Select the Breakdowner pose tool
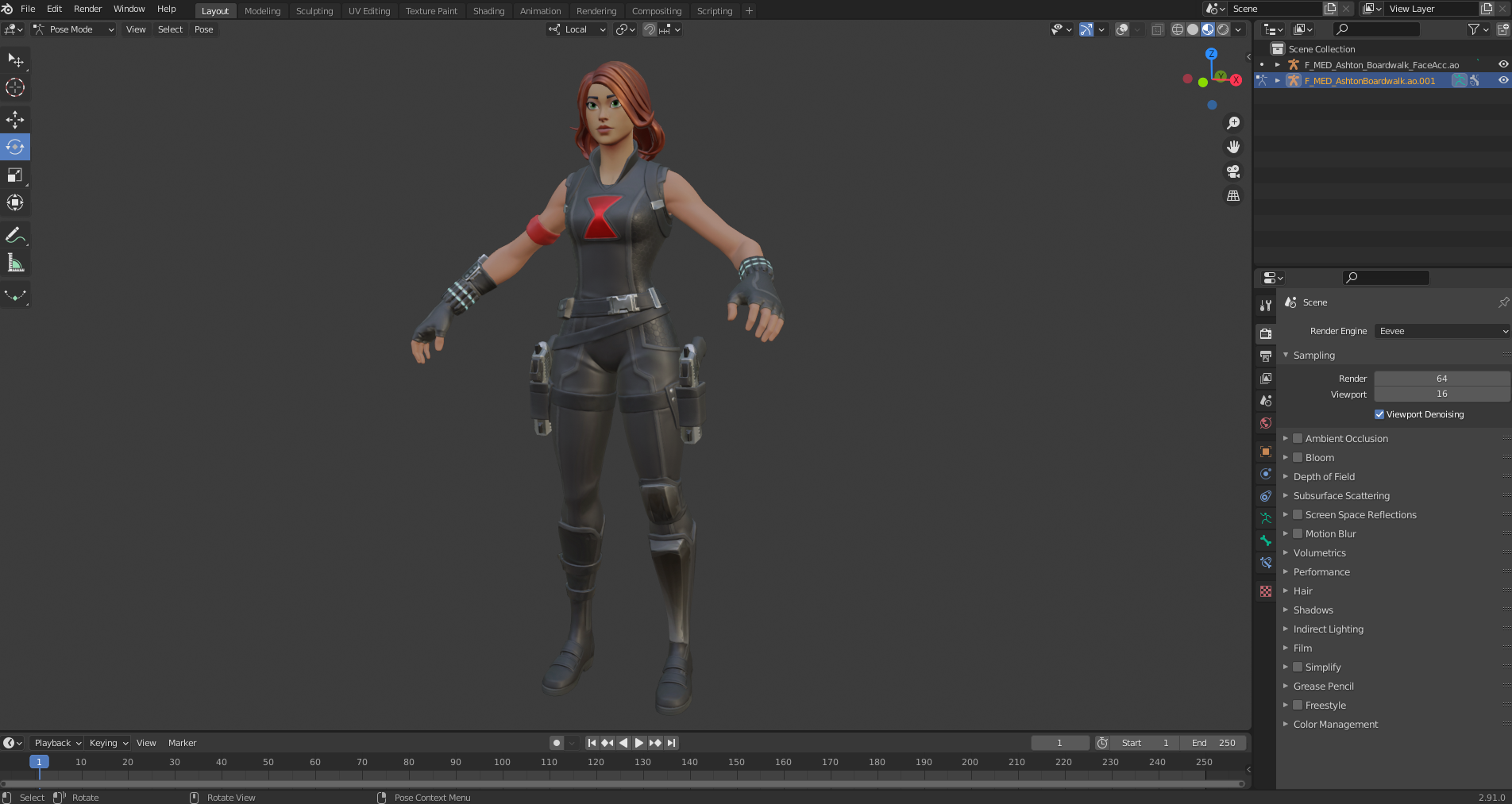The image size is (1512, 804). point(15,295)
